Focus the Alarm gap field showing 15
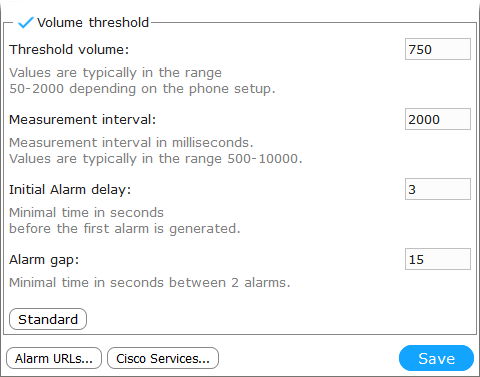 (x=438, y=259)
